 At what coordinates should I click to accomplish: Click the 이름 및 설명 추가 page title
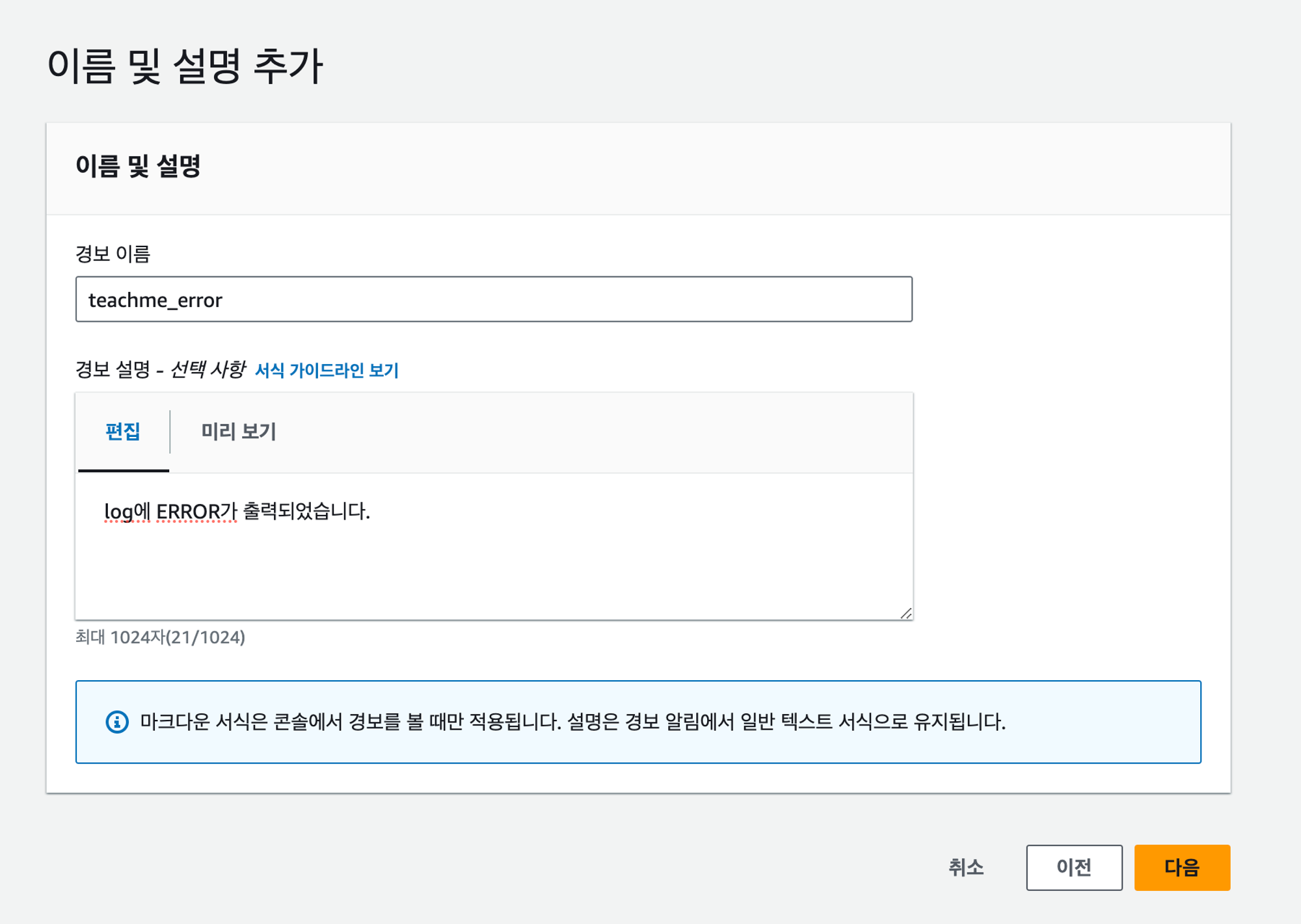(185, 66)
